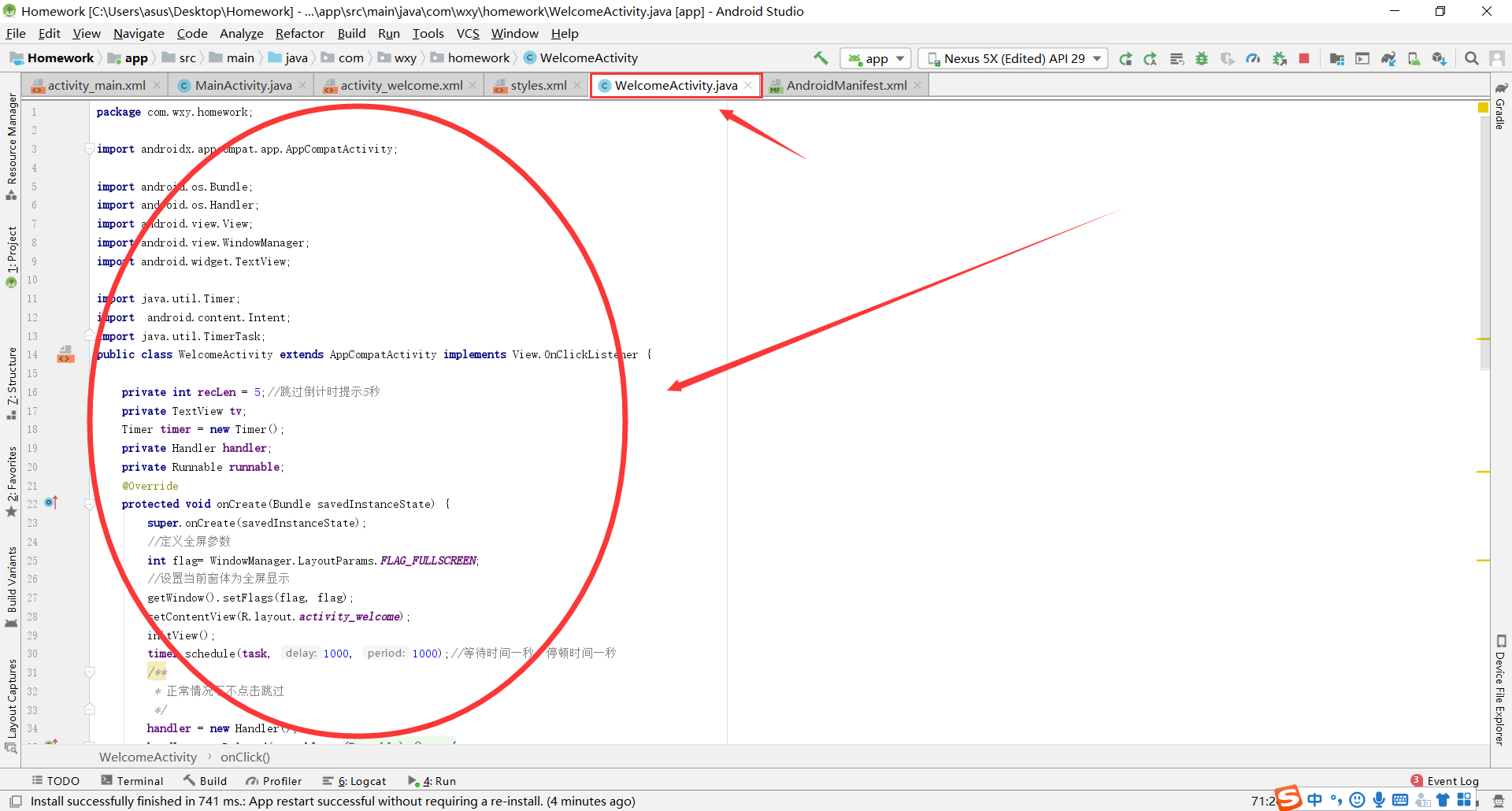The image size is (1512, 811).
Task: Click the yellow inspection indicator square
Action: 1484,108
